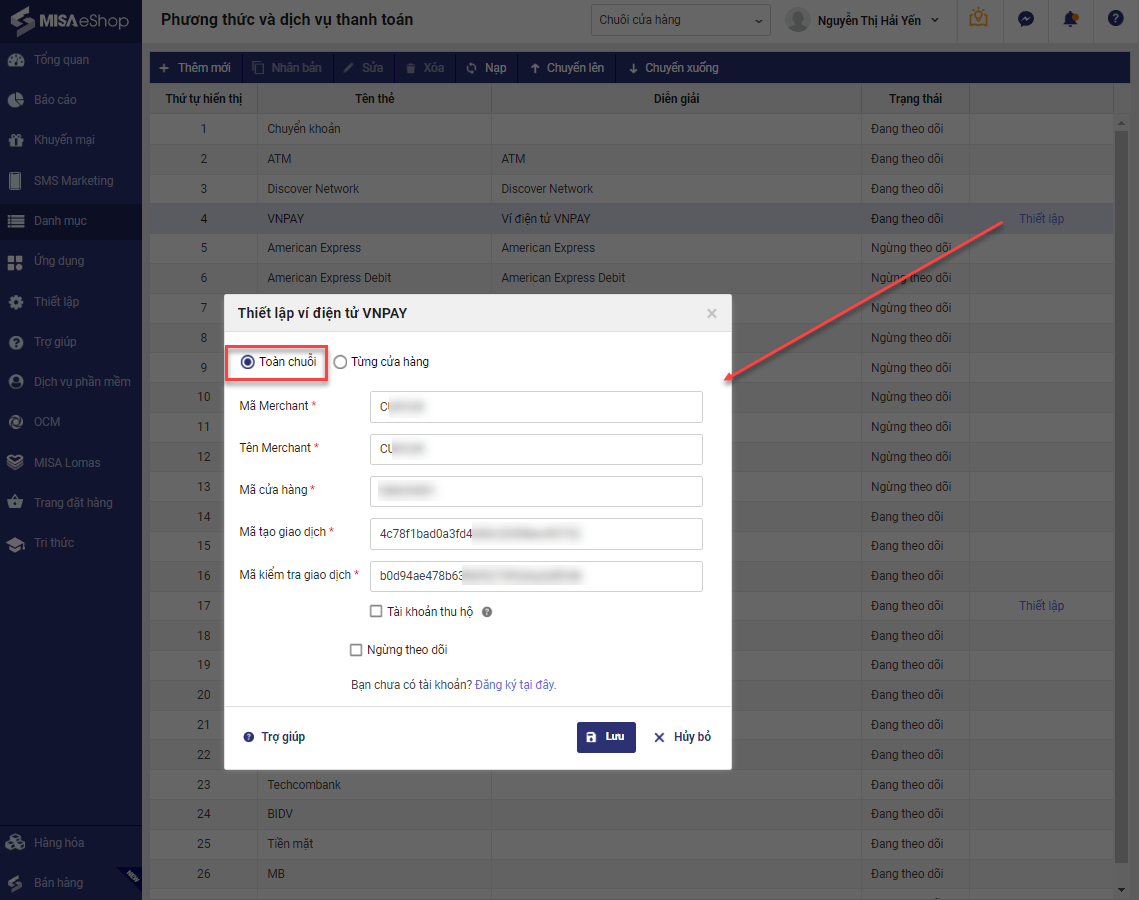
Task: Focus the Mã cửa hàng input field
Action: (x=536, y=491)
